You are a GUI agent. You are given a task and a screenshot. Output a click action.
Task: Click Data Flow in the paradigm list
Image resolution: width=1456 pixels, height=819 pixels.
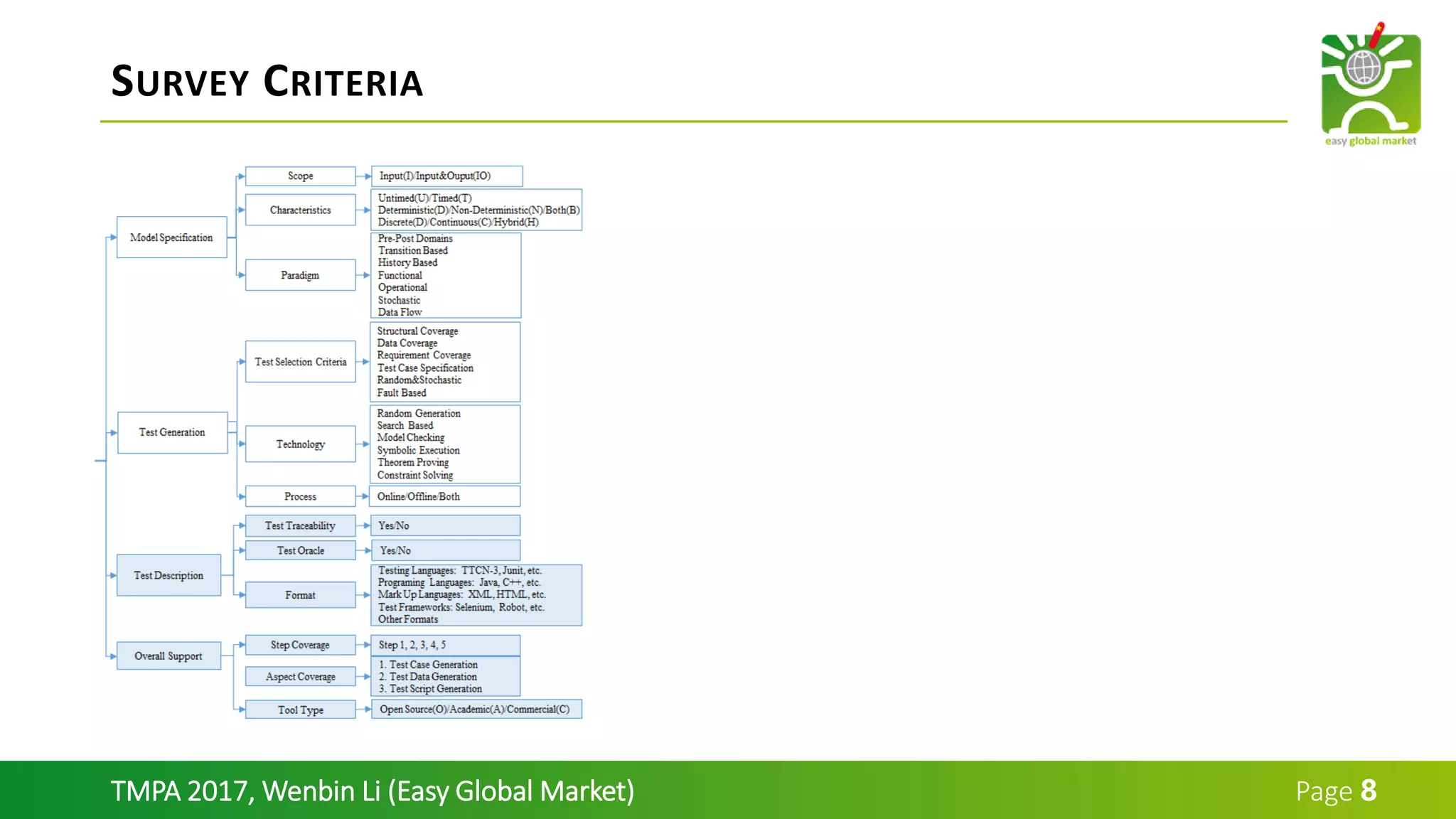[x=400, y=313]
